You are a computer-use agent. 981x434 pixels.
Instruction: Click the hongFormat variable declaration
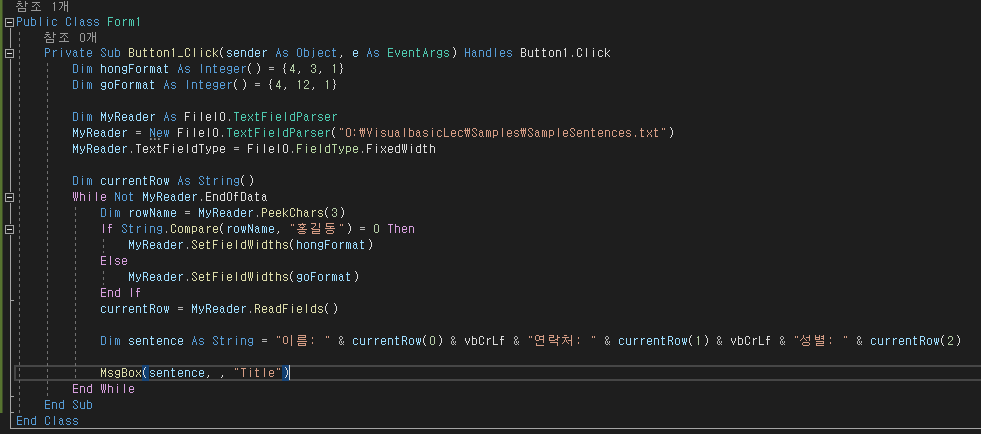(135, 69)
